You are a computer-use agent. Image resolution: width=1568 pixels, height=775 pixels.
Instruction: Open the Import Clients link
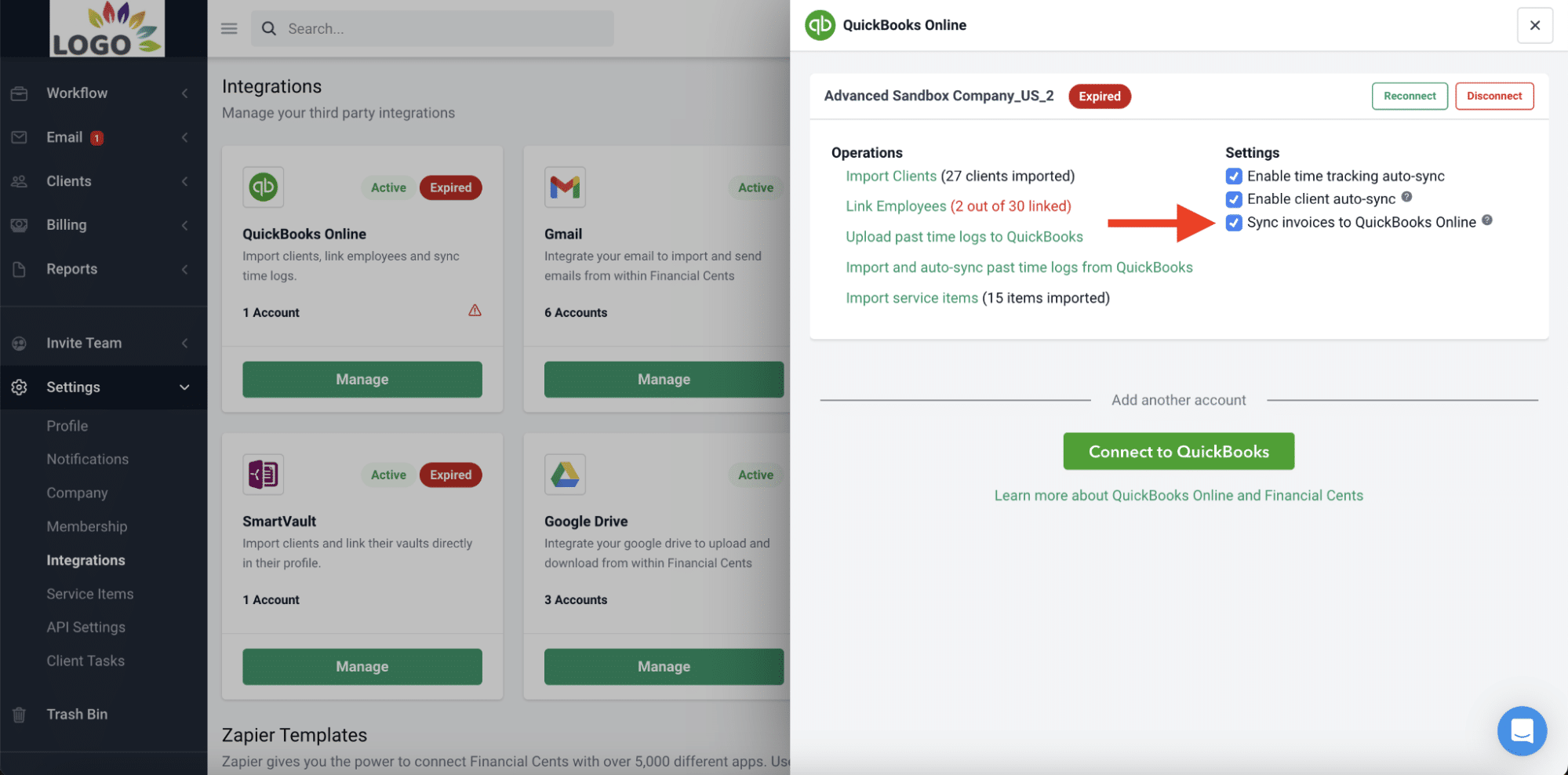pyautogui.click(x=891, y=176)
